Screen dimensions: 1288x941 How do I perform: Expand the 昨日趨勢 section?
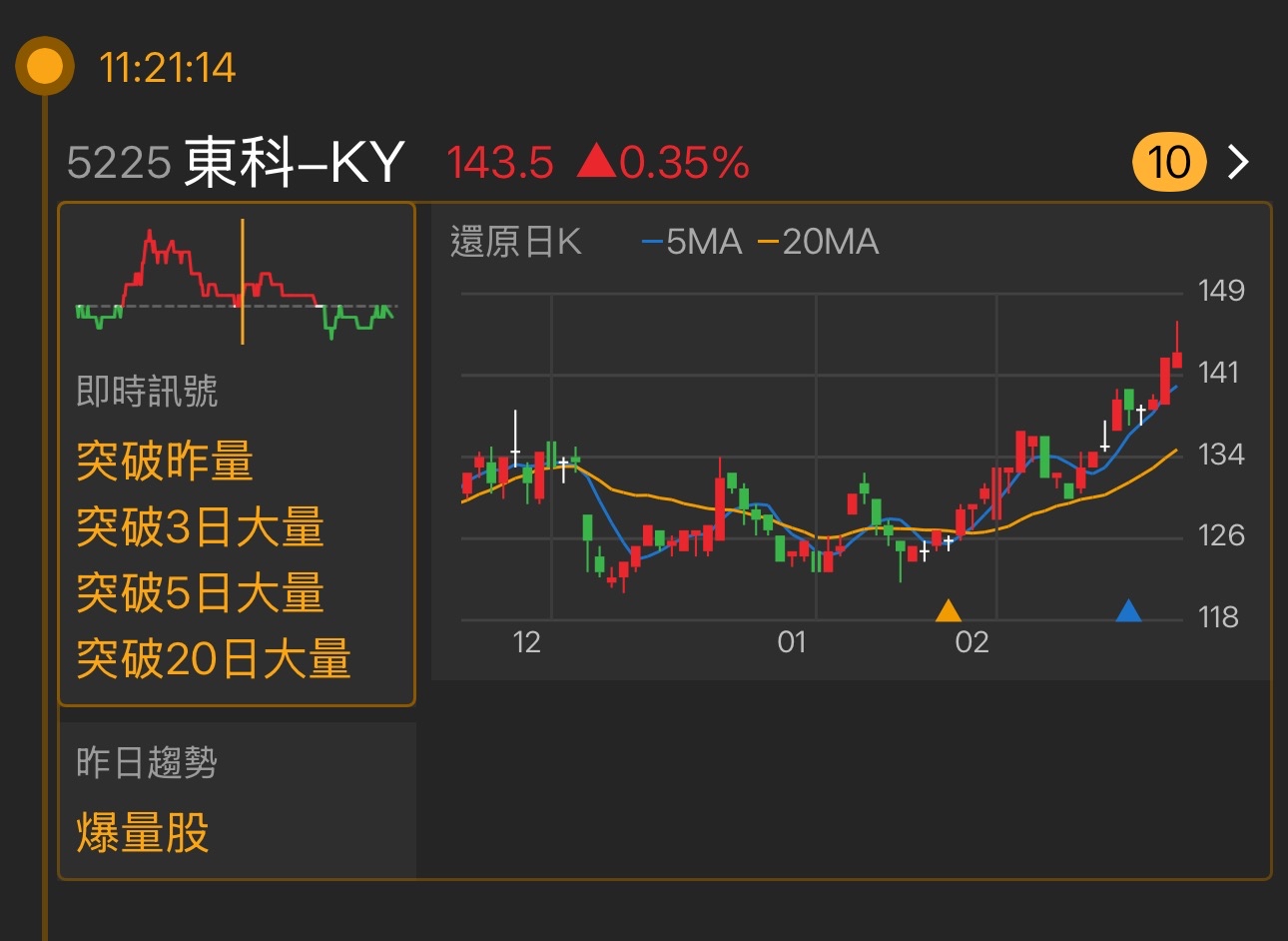pyautogui.click(x=147, y=761)
